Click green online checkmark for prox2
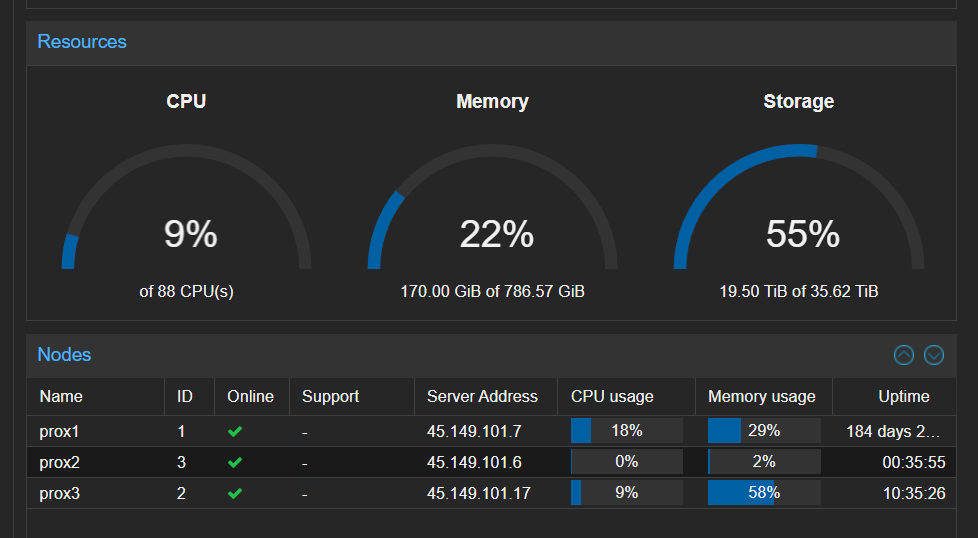The height and width of the screenshot is (538, 978). (235, 463)
